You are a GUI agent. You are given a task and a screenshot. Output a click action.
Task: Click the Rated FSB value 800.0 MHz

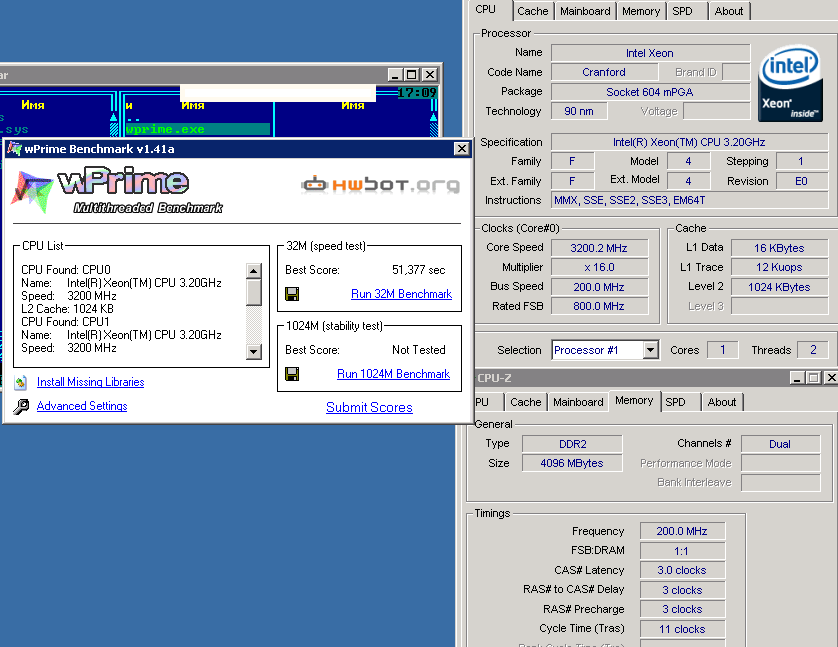point(599,306)
